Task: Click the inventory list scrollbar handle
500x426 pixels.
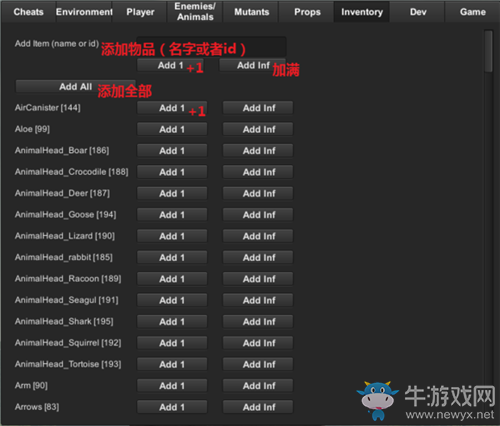Action: (x=488, y=51)
